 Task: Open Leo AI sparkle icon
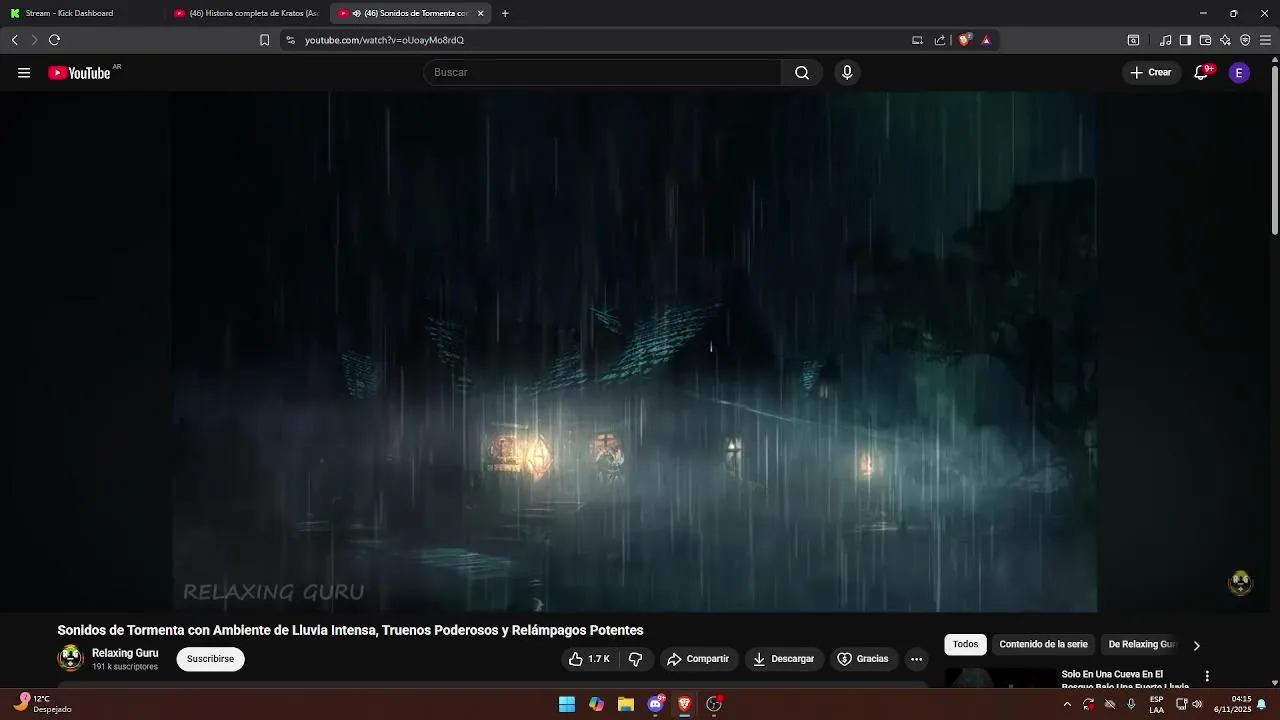[x=1225, y=40]
